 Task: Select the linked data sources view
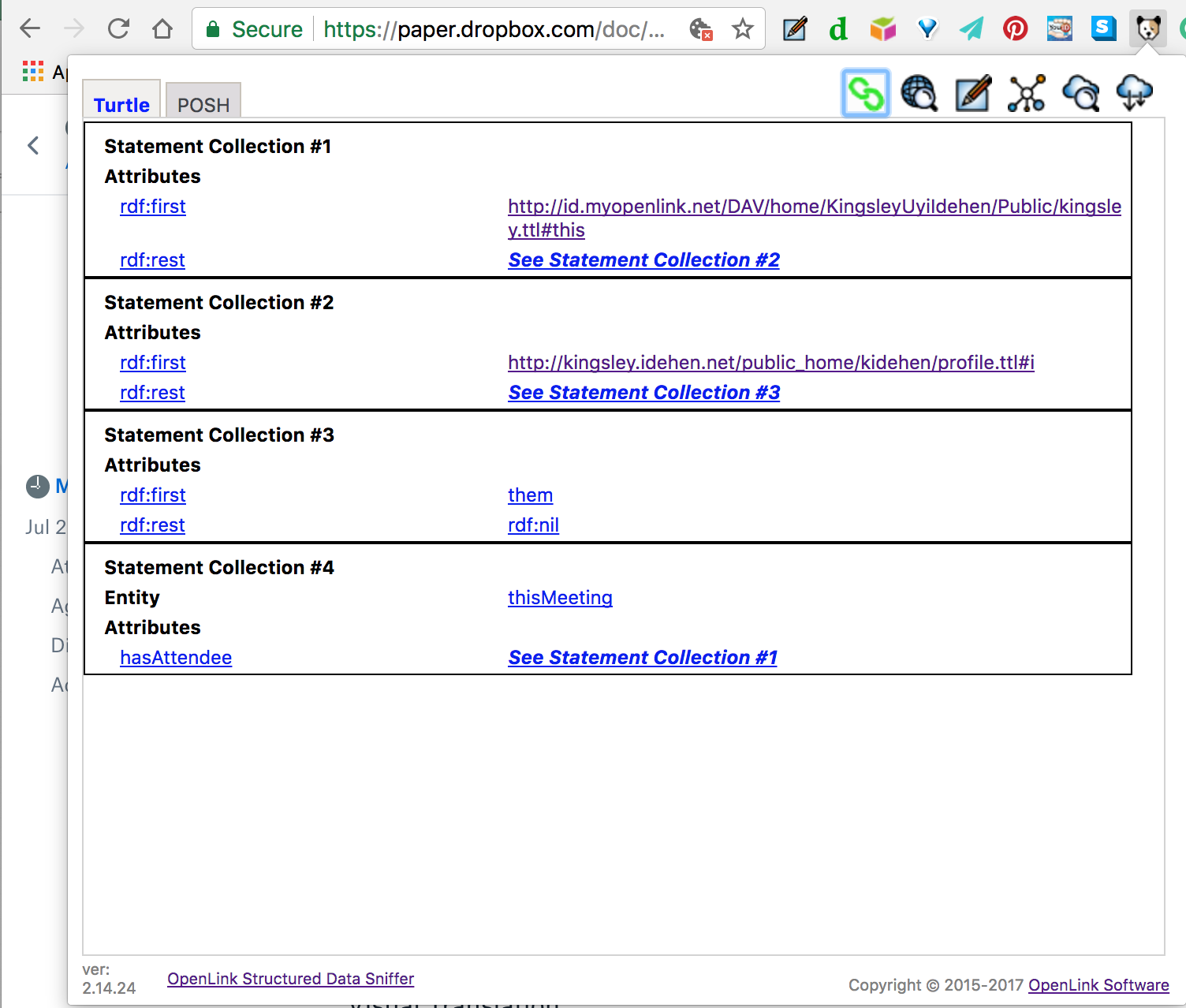pos(866,92)
